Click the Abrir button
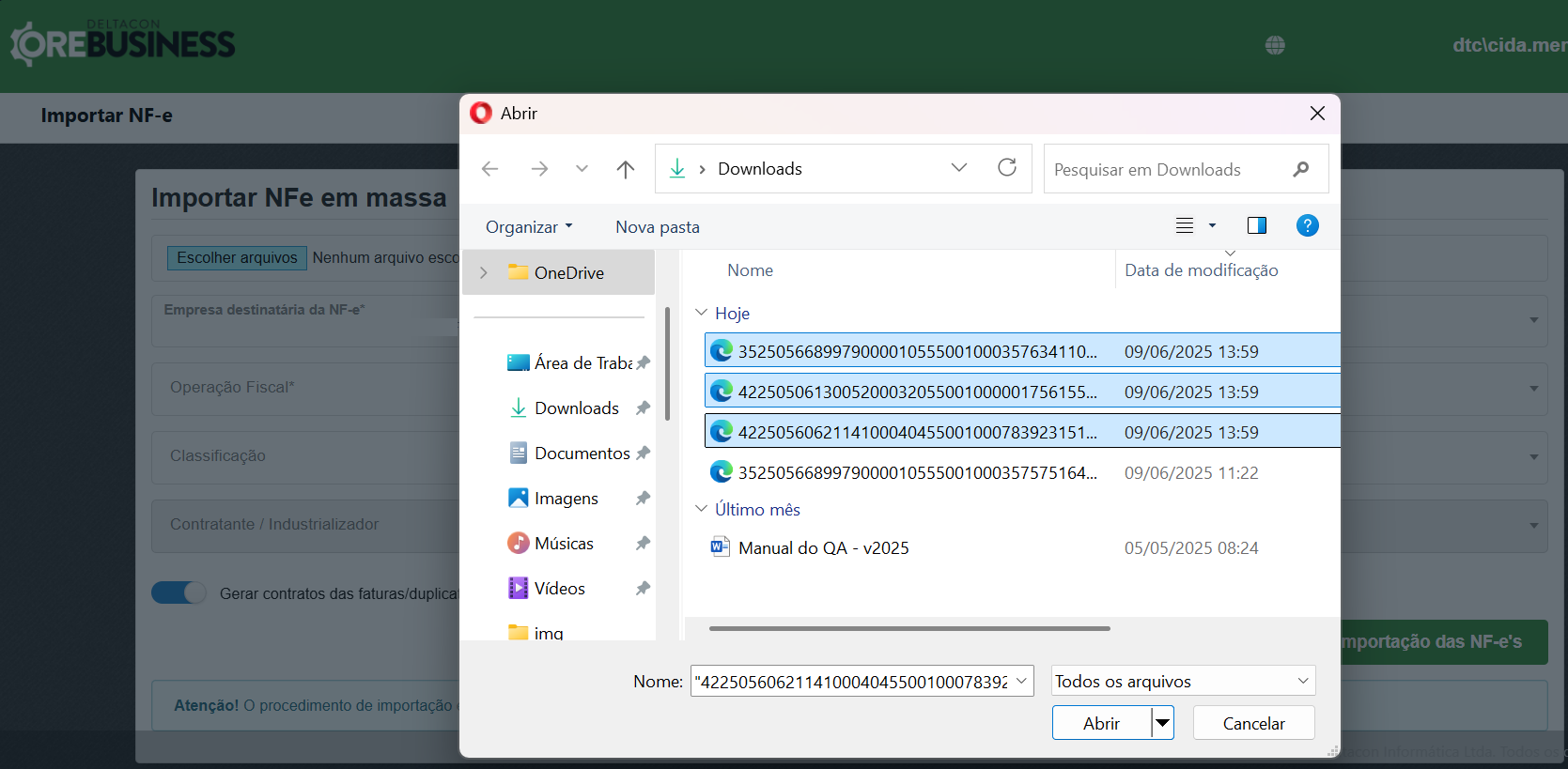Screen dimensions: 1568x769 [1101, 723]
